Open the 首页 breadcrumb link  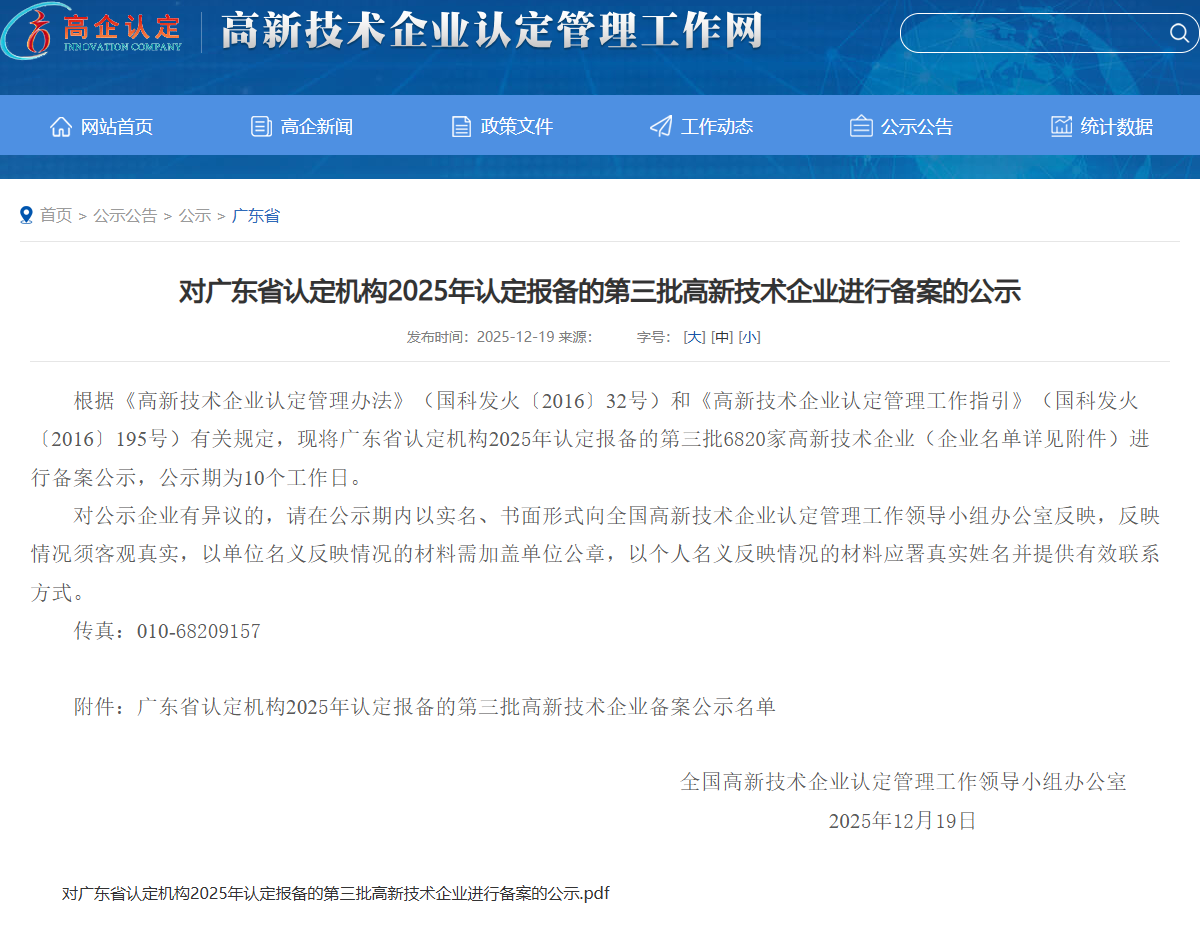(x=55, y=215)
